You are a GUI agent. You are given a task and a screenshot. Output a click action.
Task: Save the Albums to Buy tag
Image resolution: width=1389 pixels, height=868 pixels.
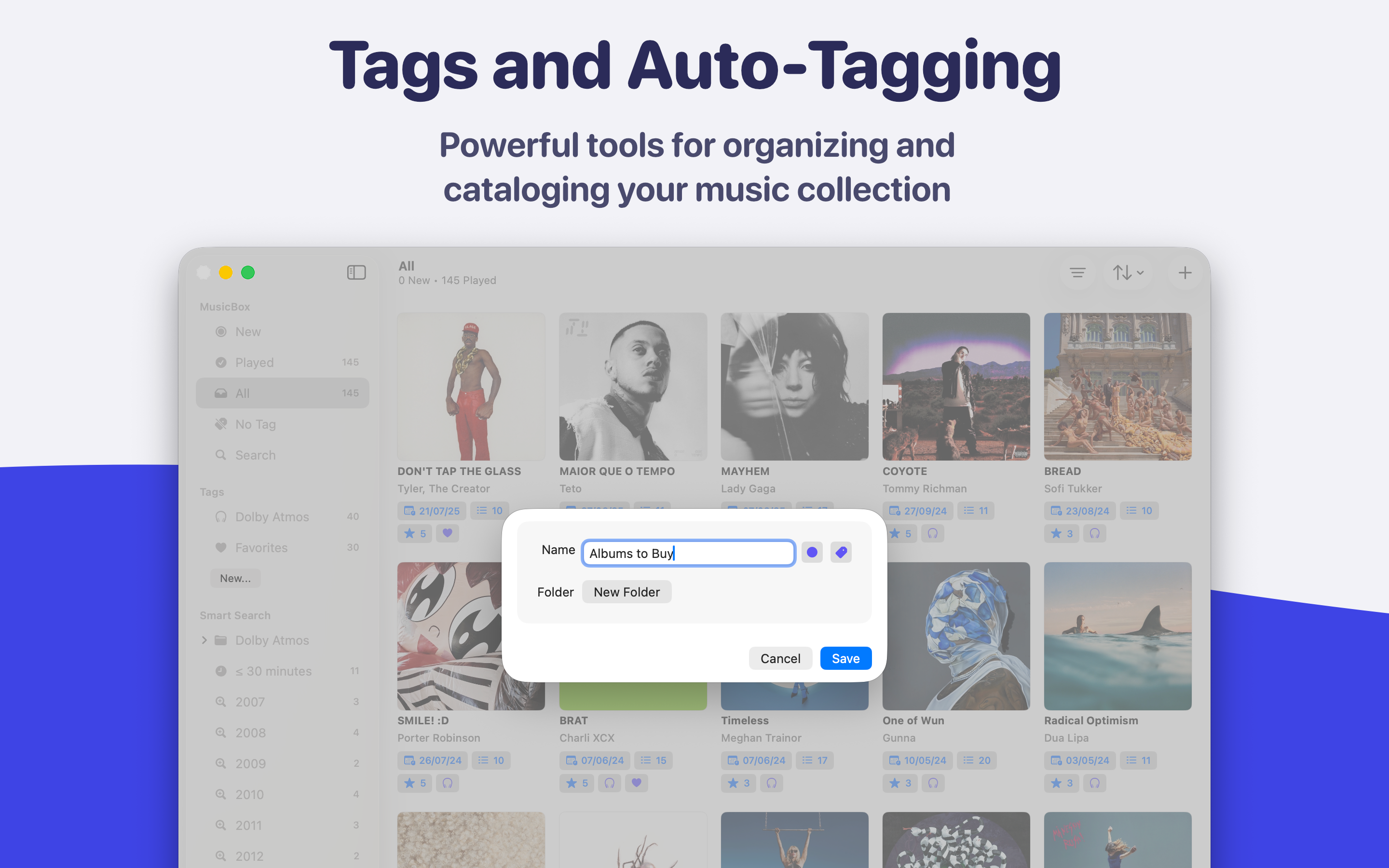[845, 658]
